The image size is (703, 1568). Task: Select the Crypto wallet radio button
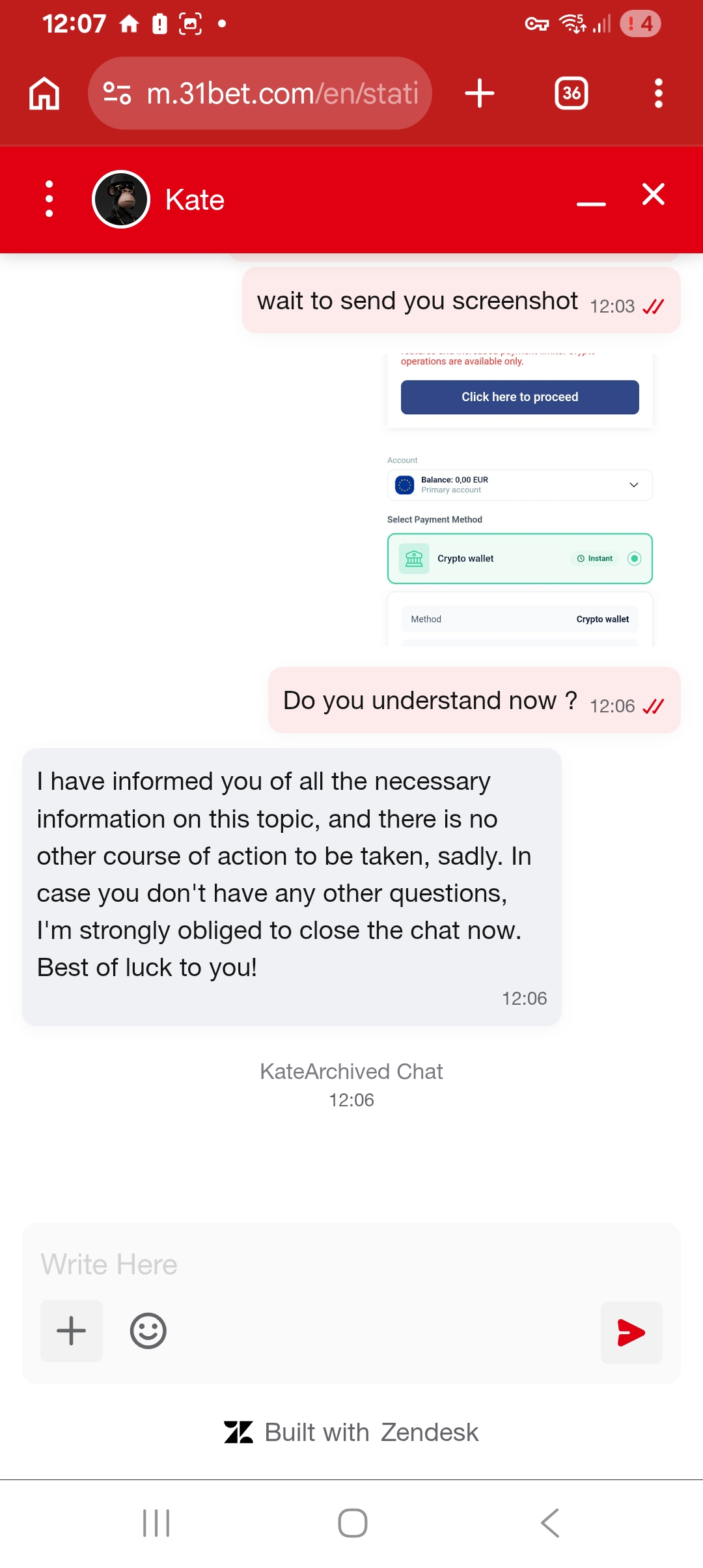[634, 558]
